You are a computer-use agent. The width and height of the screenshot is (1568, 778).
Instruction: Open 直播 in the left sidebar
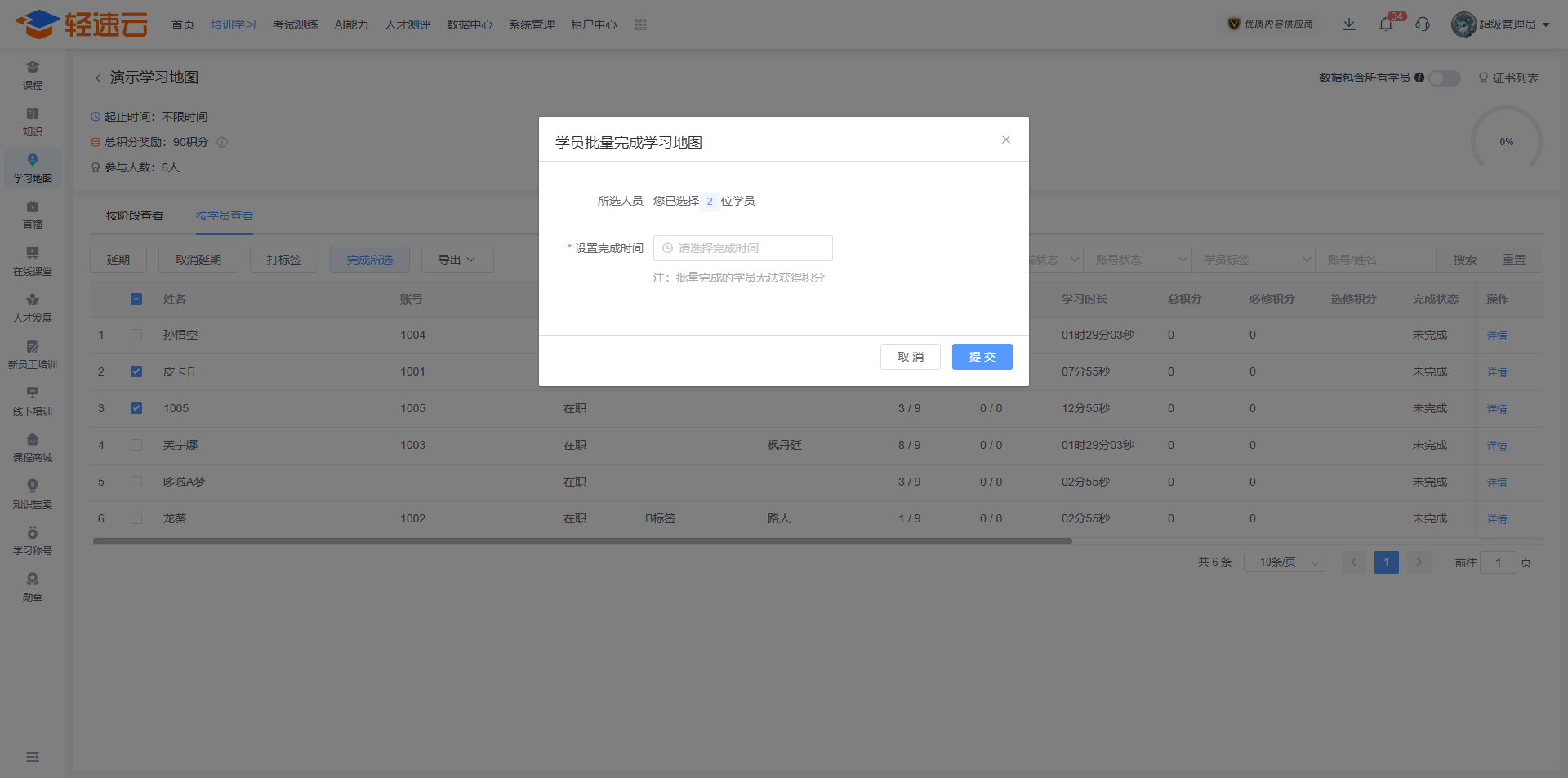coord(33,216)
